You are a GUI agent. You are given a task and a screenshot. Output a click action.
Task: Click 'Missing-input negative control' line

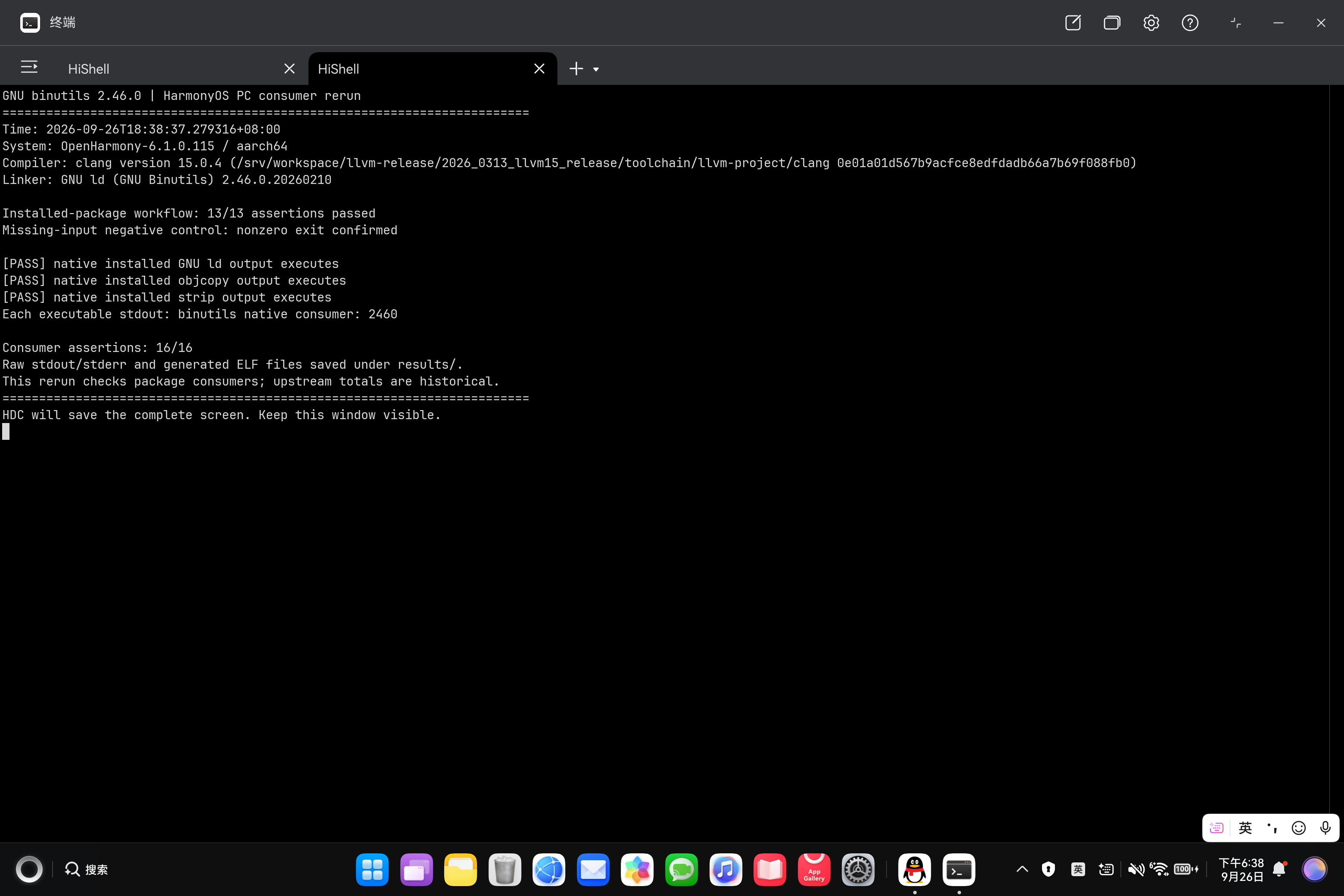point(200,230)
